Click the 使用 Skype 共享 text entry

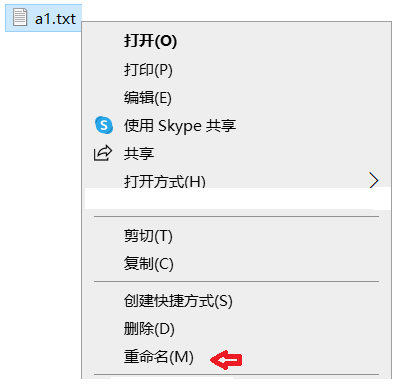point(180,126)
